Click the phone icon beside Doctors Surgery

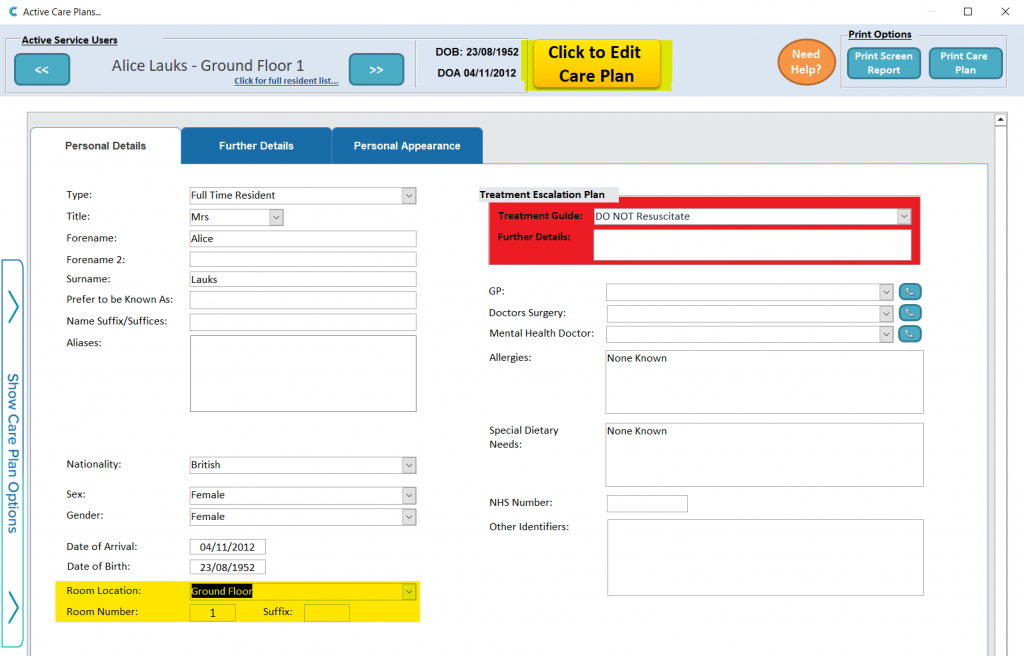pos(909,313)
